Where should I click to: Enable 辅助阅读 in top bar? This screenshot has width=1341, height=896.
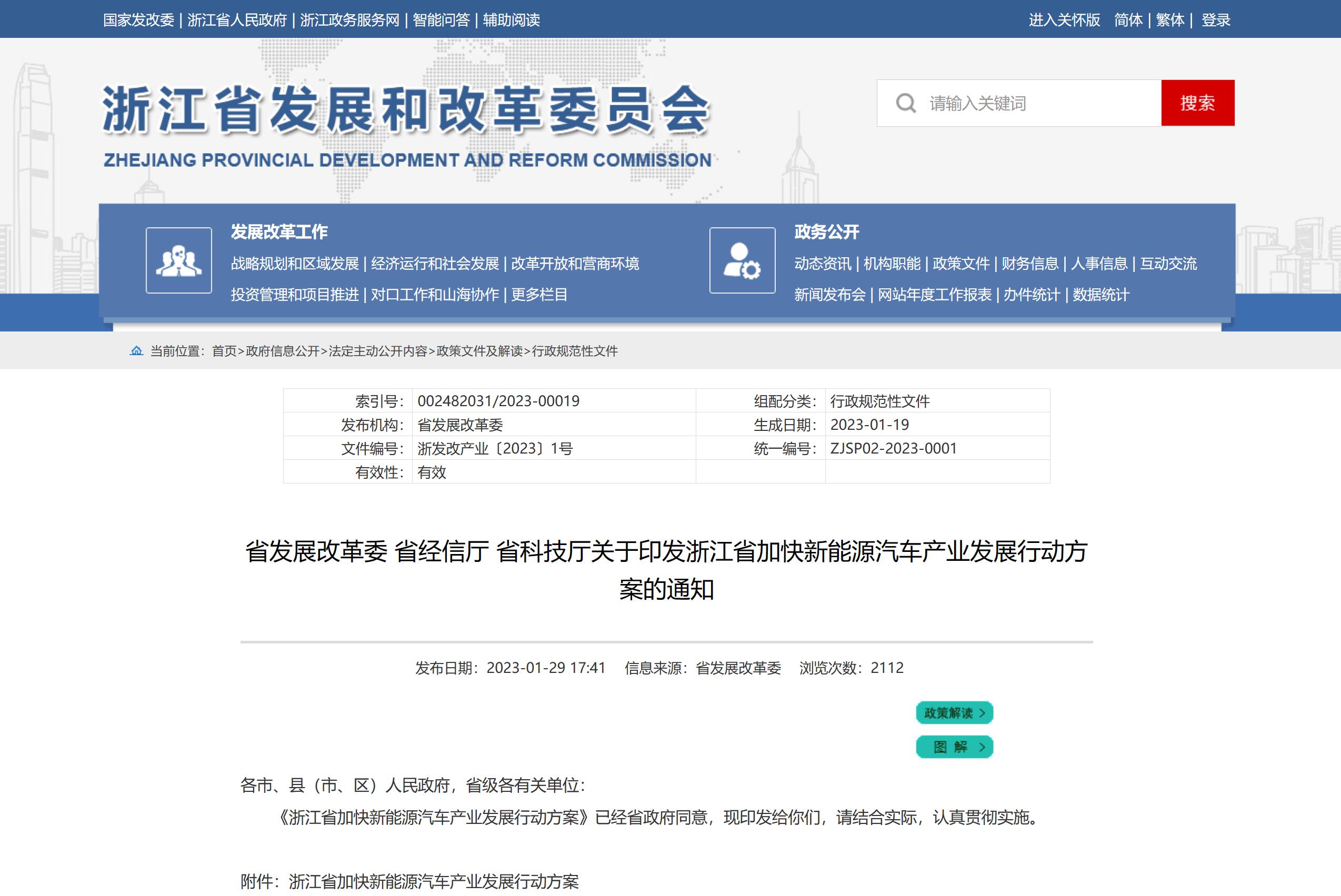click(x=512, y=20)
